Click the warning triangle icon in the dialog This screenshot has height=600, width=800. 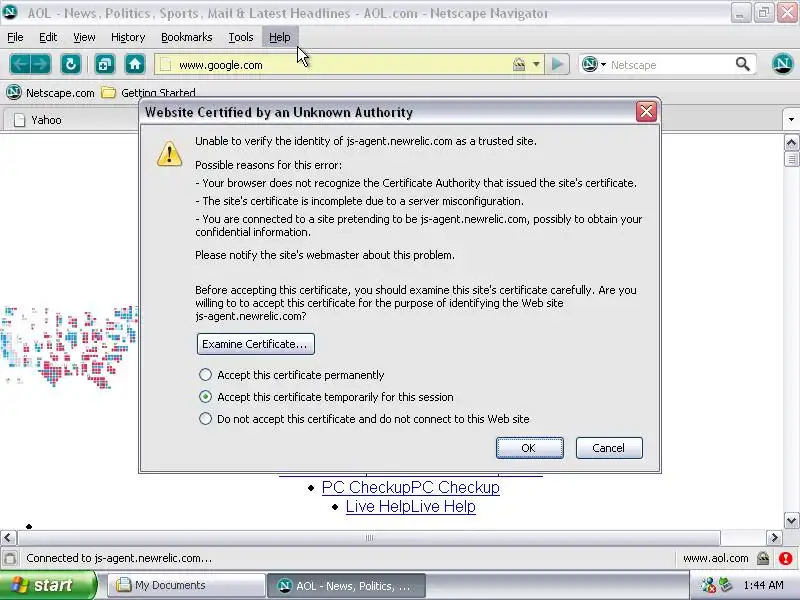pos(169,153)
